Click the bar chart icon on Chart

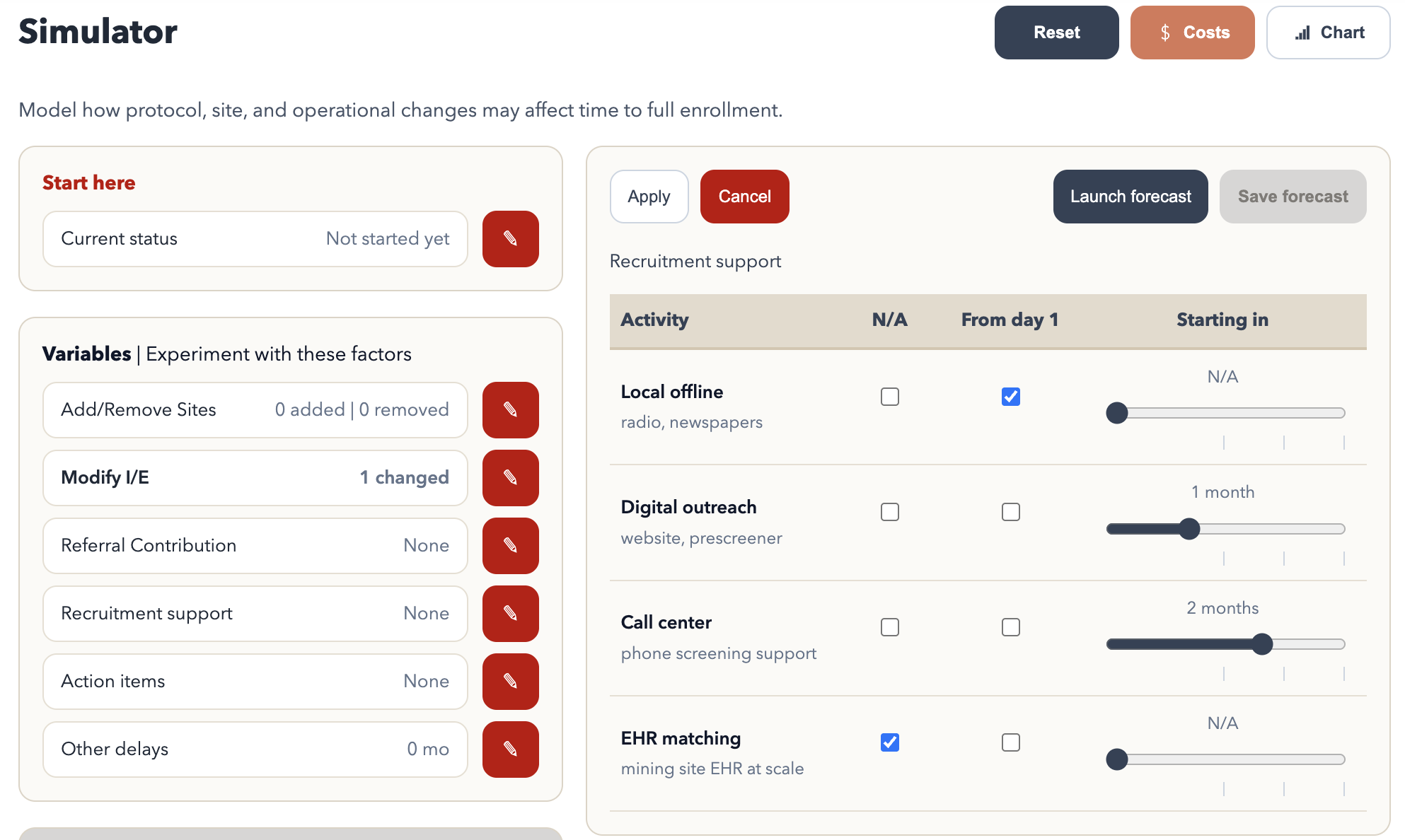[1302, 33]
